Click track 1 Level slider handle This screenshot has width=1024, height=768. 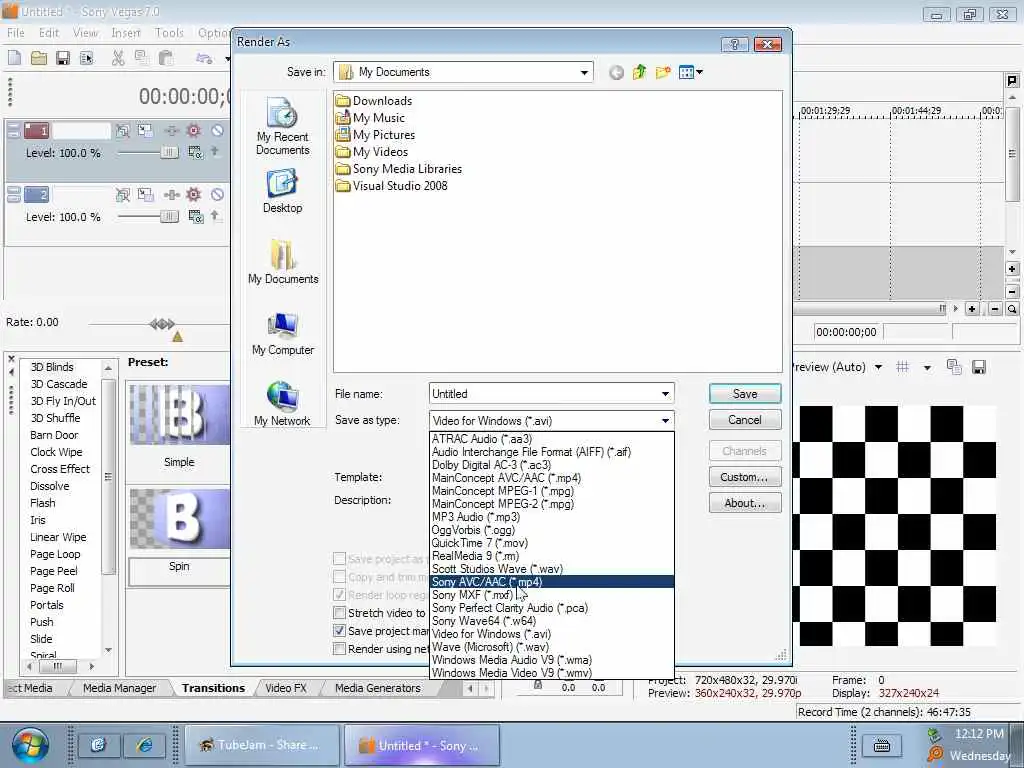[x=169, y=152]
